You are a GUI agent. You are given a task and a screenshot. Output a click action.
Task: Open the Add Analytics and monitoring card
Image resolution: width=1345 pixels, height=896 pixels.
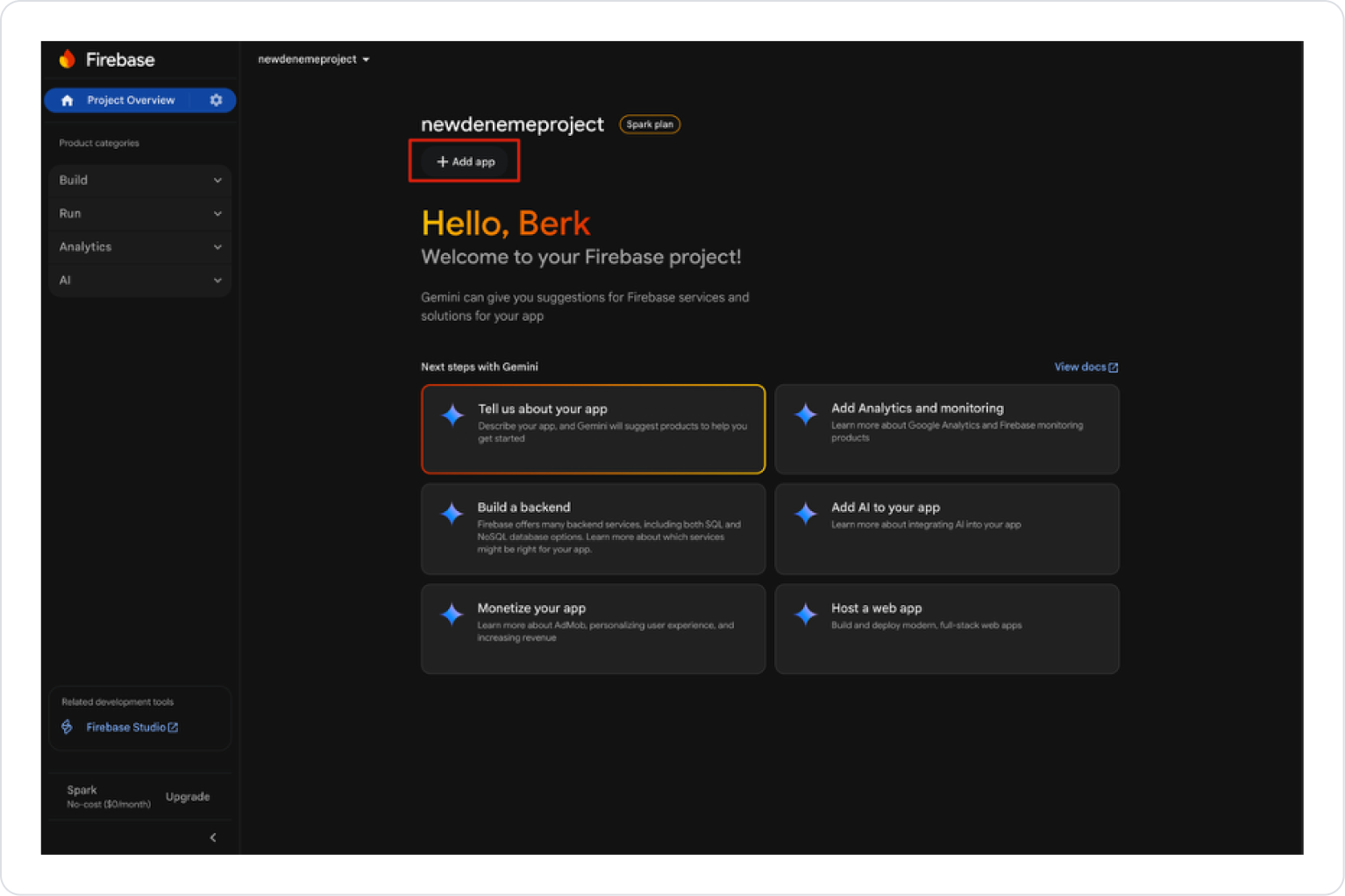tap(947, 429)
